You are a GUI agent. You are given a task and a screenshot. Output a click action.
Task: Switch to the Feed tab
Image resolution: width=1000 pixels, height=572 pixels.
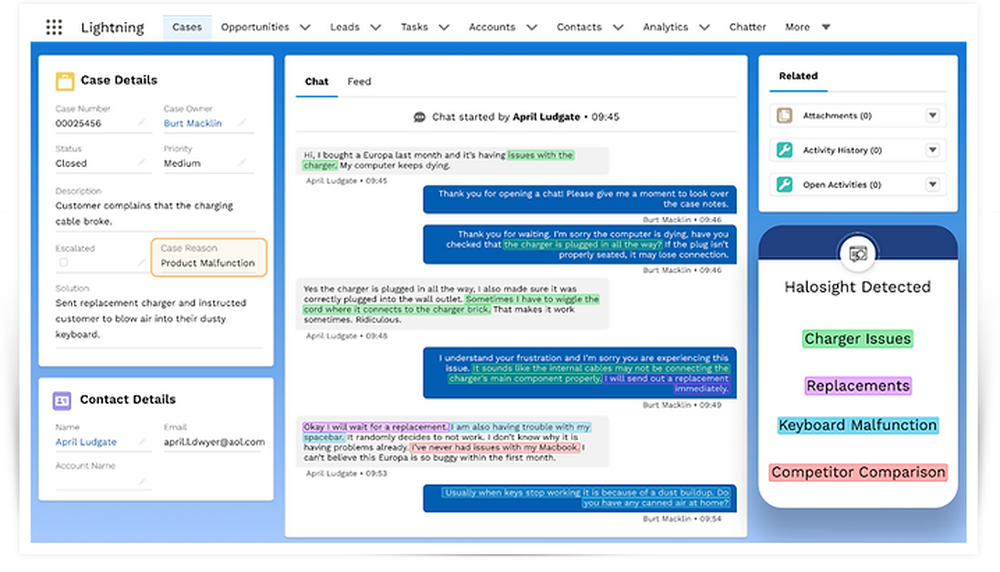click(x=359, y=82)
